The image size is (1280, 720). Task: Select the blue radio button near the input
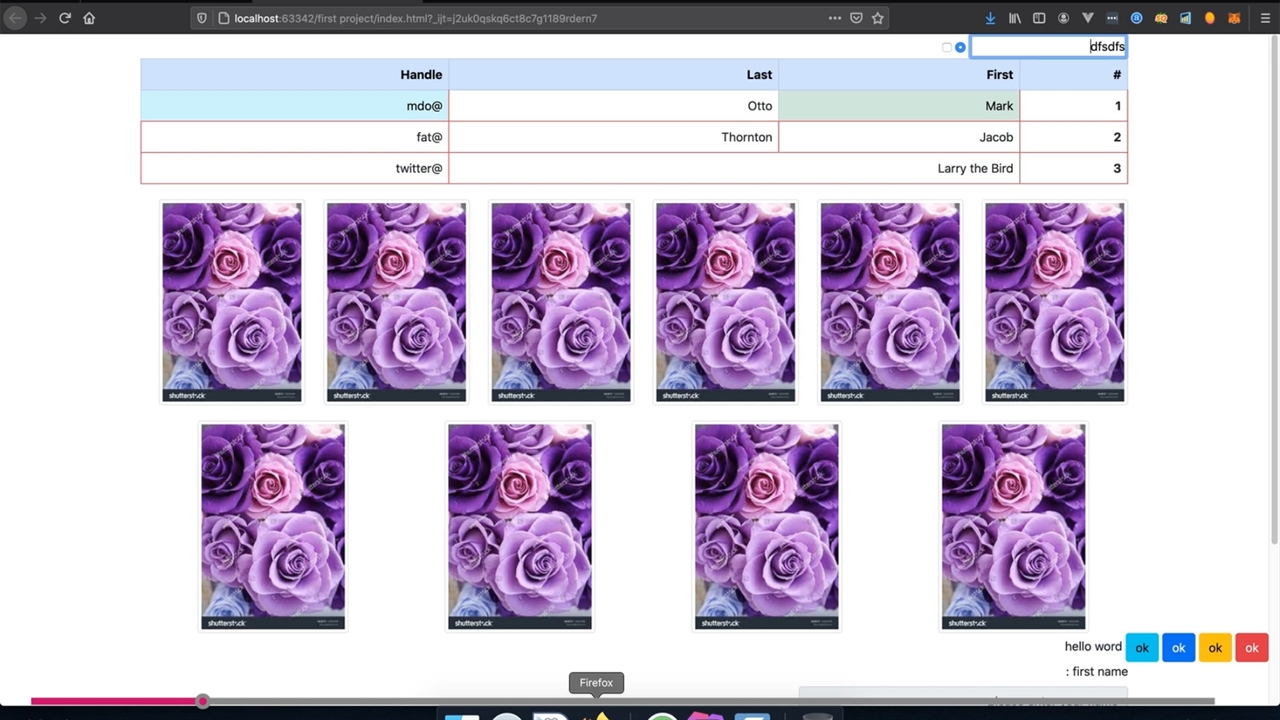tap(960, 47)
